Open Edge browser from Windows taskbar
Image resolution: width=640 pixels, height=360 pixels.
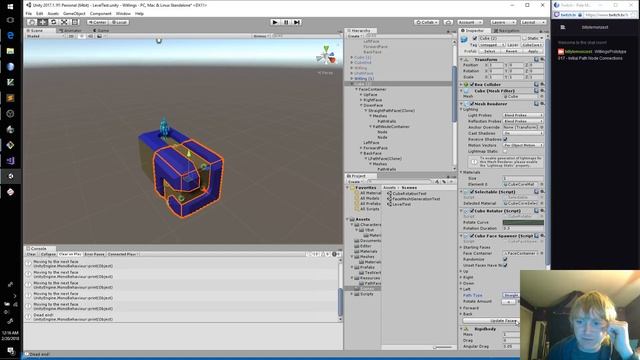11,36
